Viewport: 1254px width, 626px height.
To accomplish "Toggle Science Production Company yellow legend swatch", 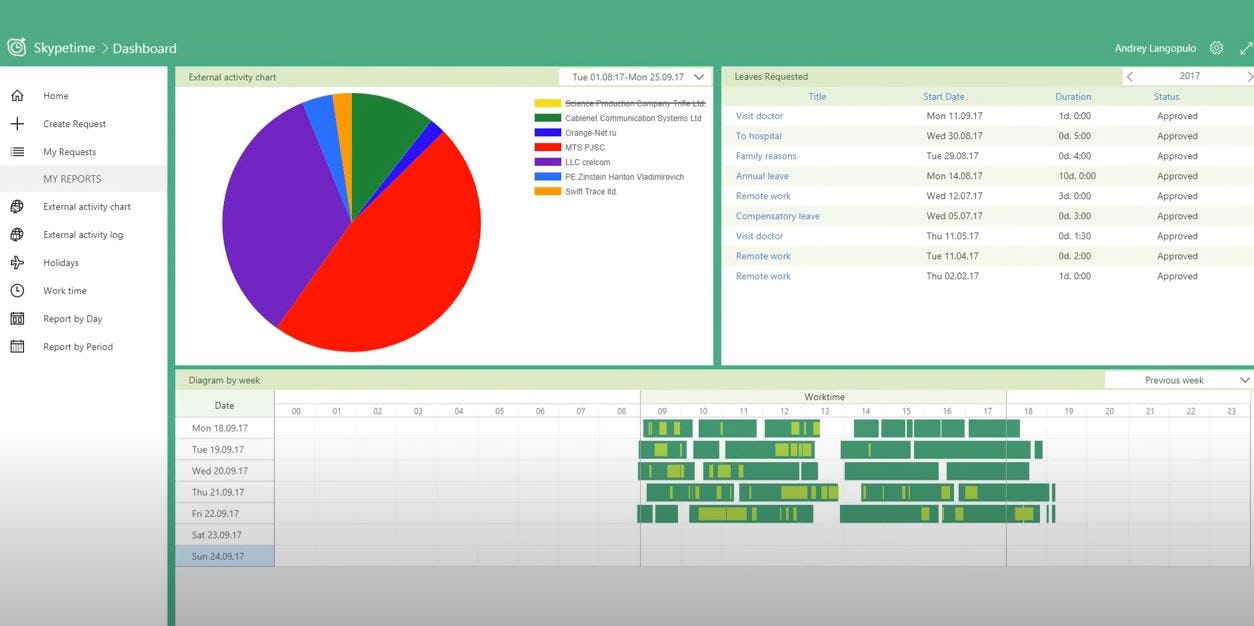I will pos(547,103).
